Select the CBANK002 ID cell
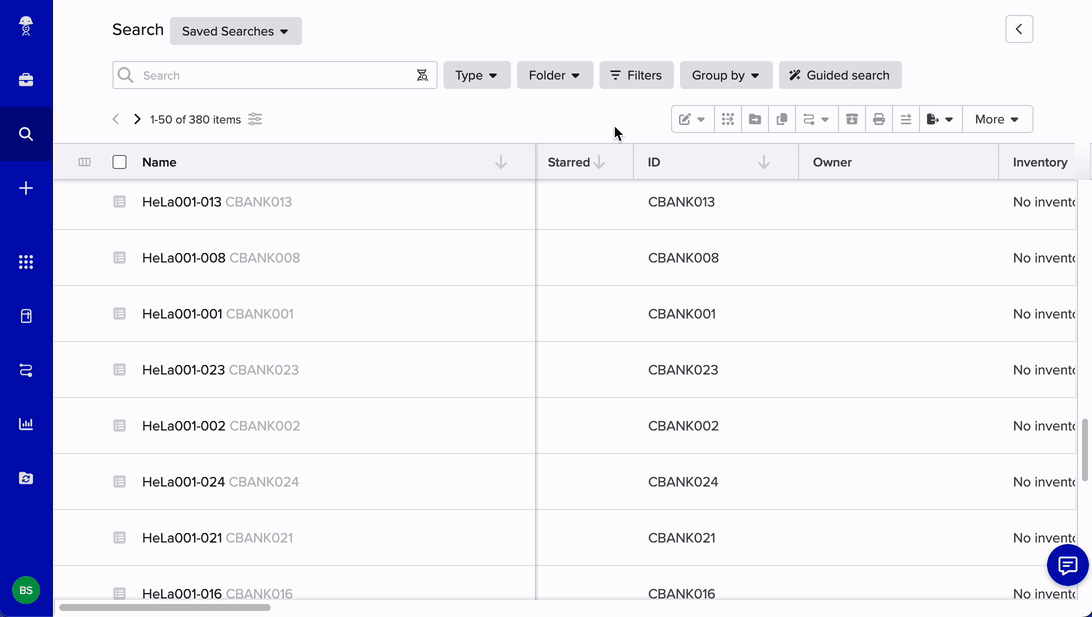The width and height of the screenshot is (1092, 617). (x=683, y=425)
